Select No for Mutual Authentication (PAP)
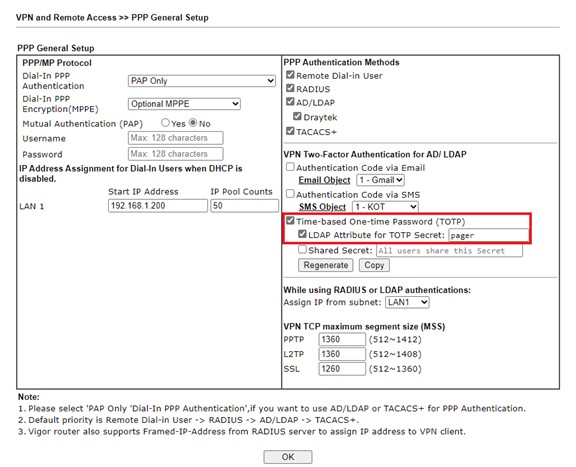Screen dimensions: 576x467 (193, 123)
